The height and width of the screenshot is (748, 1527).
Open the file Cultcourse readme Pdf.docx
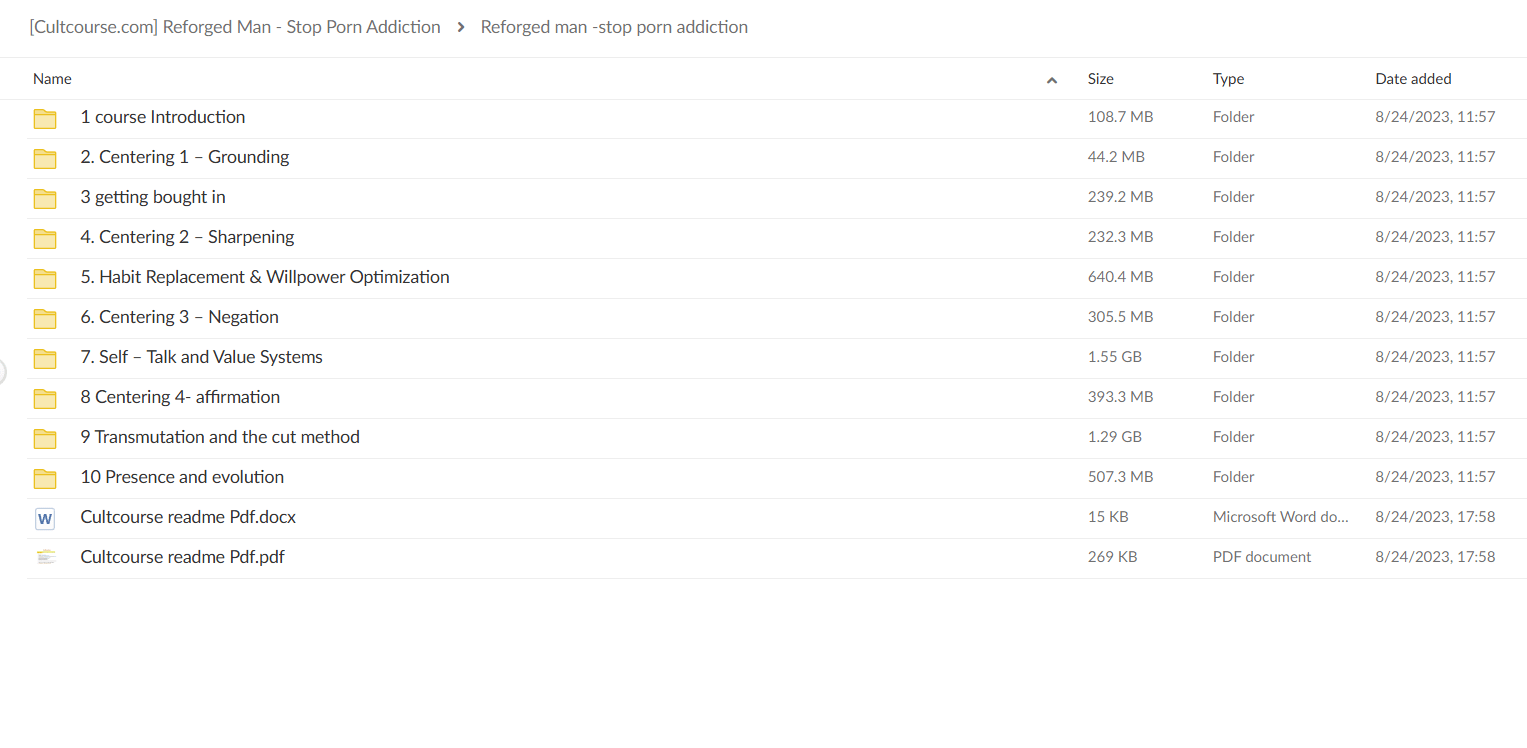pos(188,517)
